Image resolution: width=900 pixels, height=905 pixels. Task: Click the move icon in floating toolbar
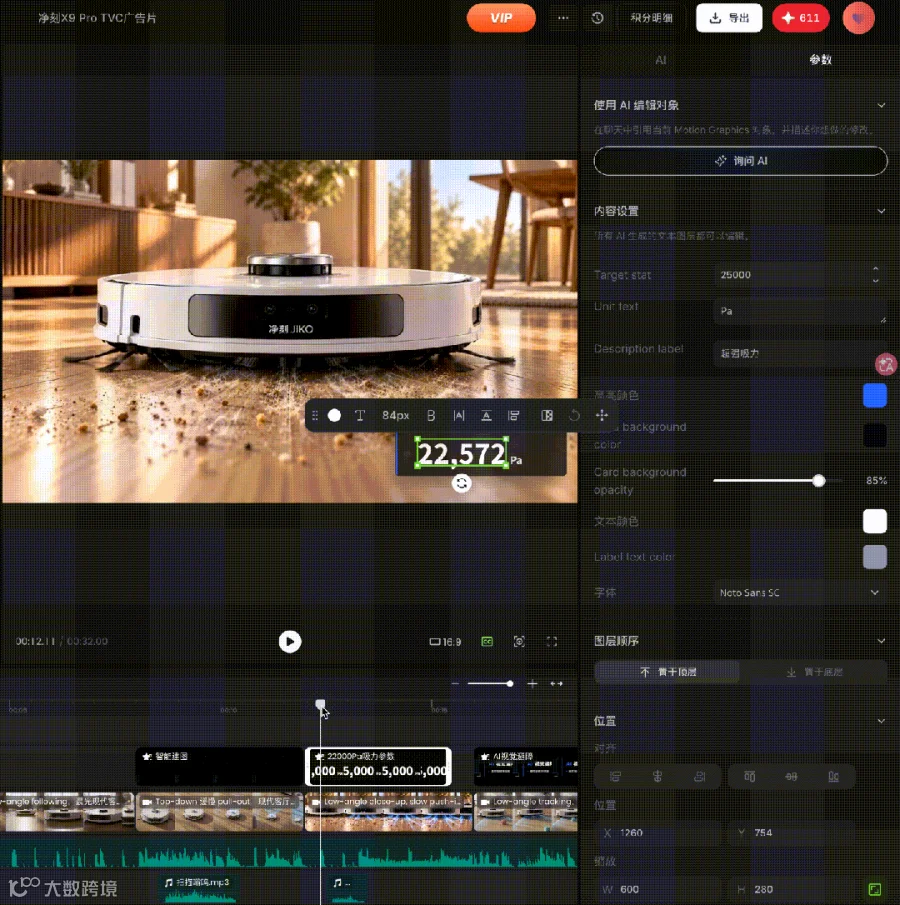tap(602, 416)
